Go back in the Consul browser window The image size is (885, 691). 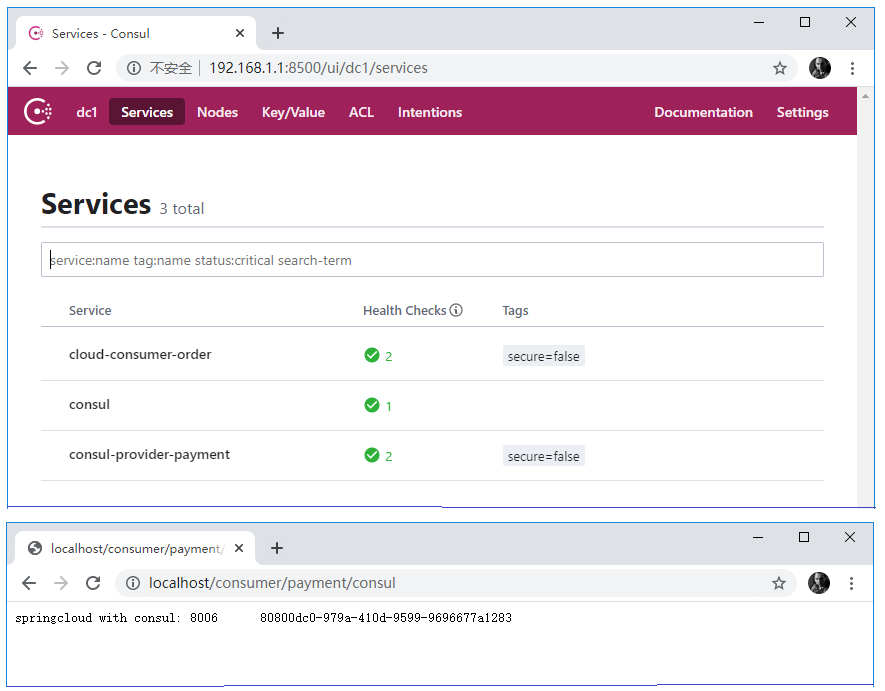(30, 68)
